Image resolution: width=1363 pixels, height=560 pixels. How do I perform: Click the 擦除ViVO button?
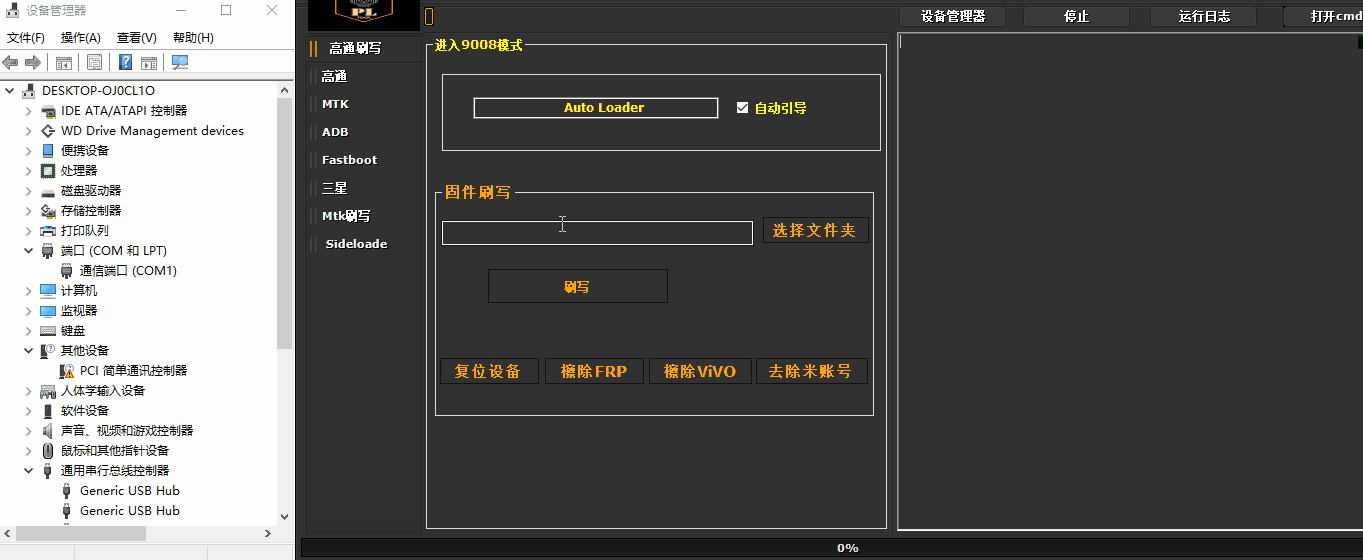pyautogui.click(x=700, y=371)
